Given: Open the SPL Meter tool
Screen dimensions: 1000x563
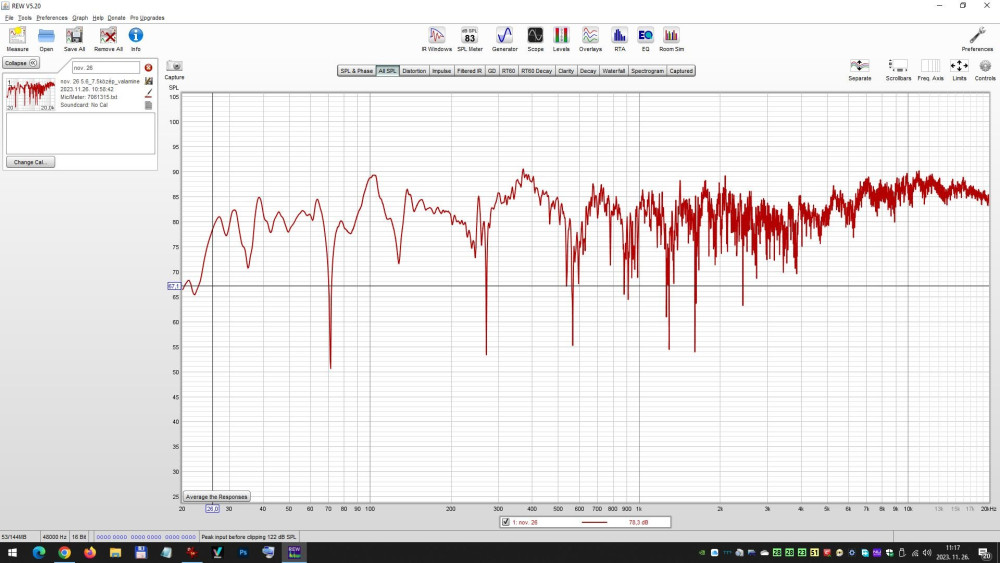Looking at the screenshot, I should (469, 36).
